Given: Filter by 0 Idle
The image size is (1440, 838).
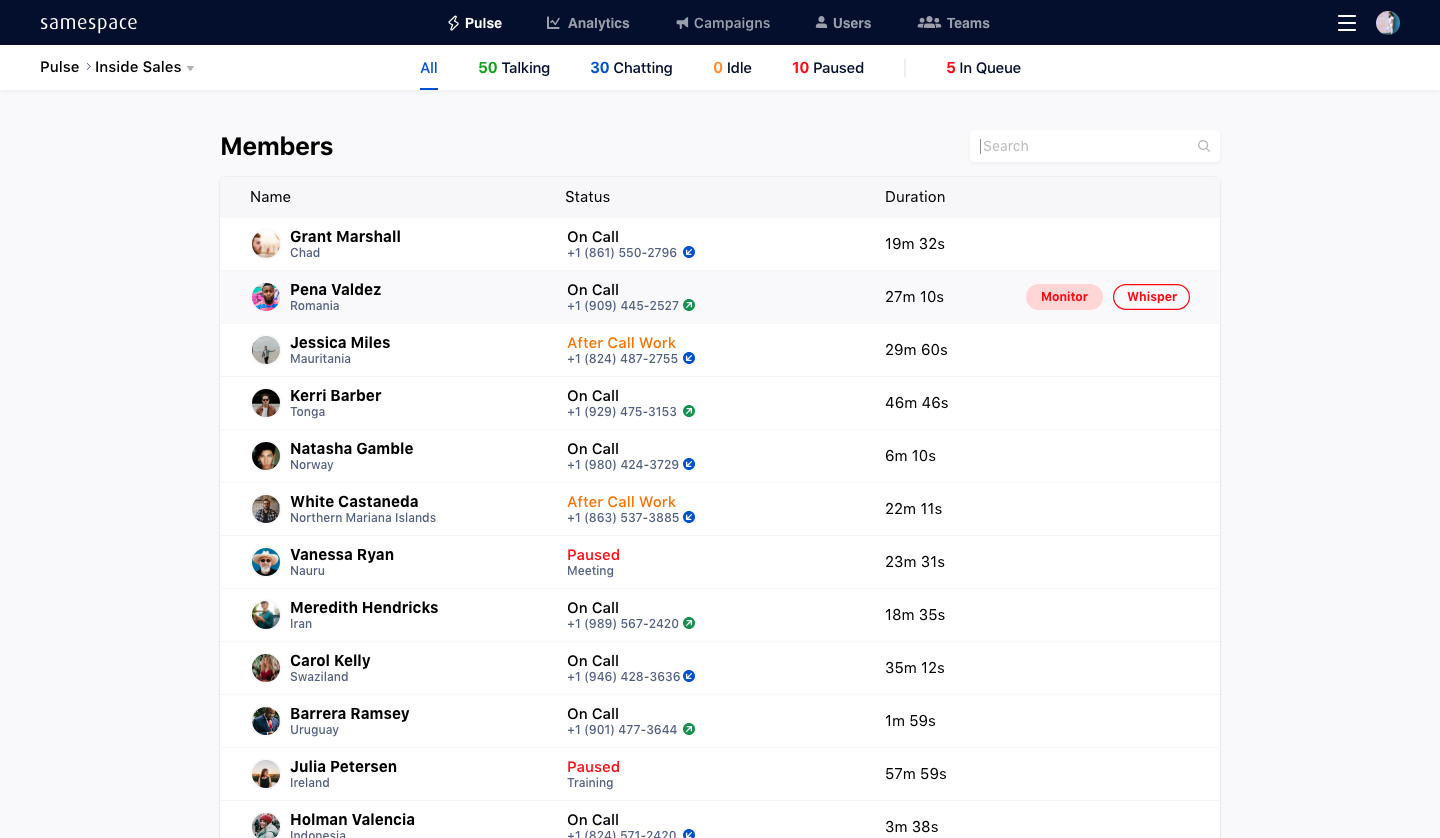Looking at the screenshot, I should [732, 68].
